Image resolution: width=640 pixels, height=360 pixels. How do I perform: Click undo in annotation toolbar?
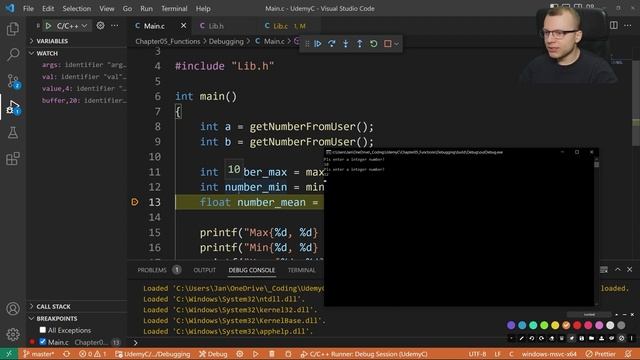531,338
